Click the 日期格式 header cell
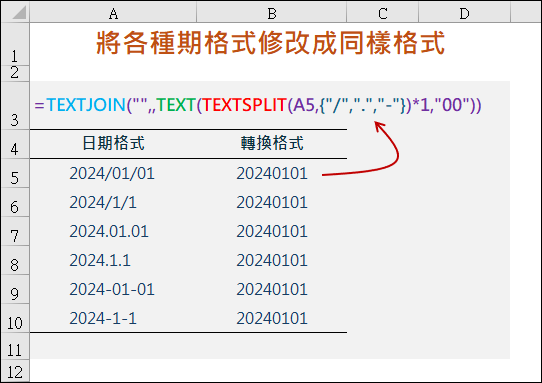Viewport: 542px width, 383px height. 113,143
